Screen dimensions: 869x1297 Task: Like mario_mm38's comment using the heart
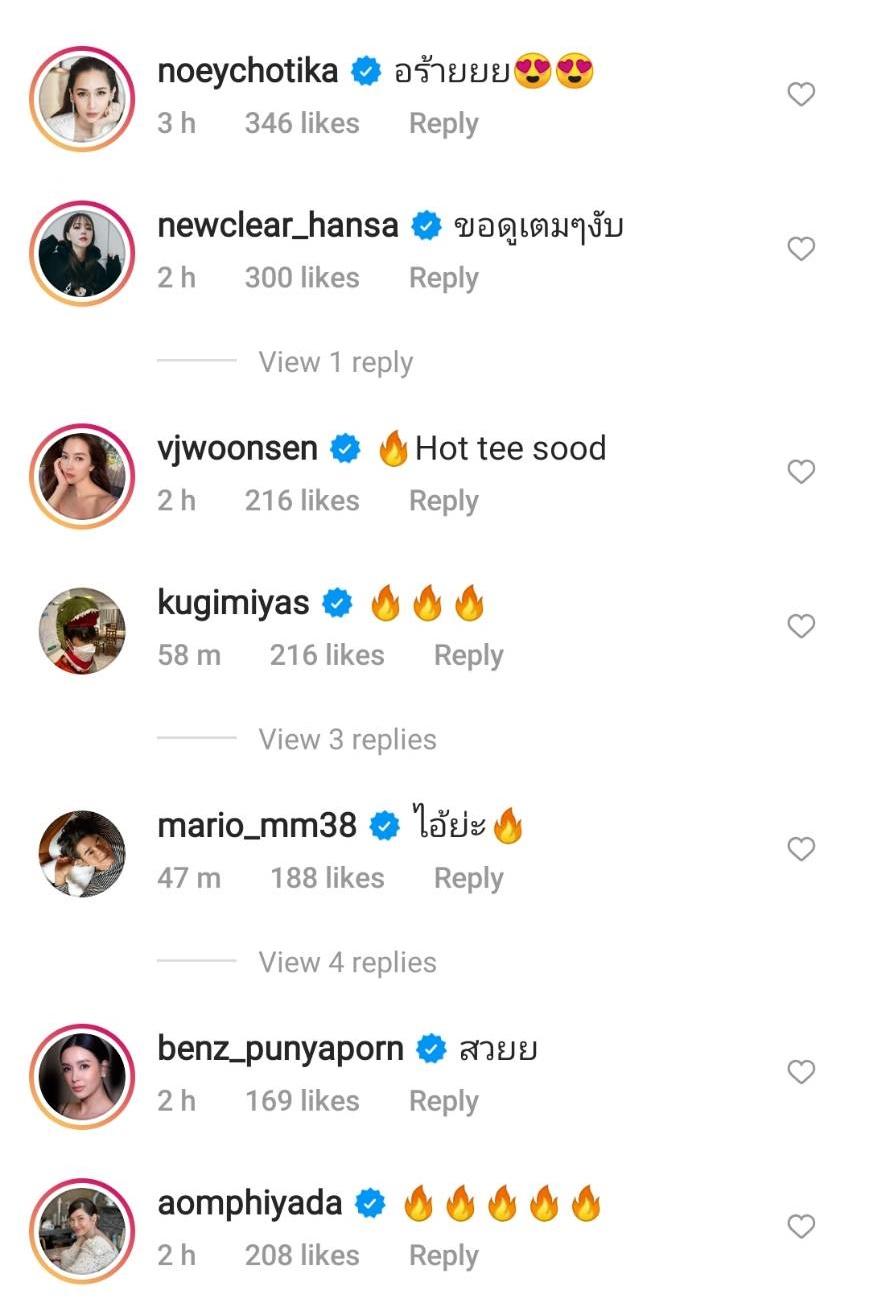tap(801, 850)
